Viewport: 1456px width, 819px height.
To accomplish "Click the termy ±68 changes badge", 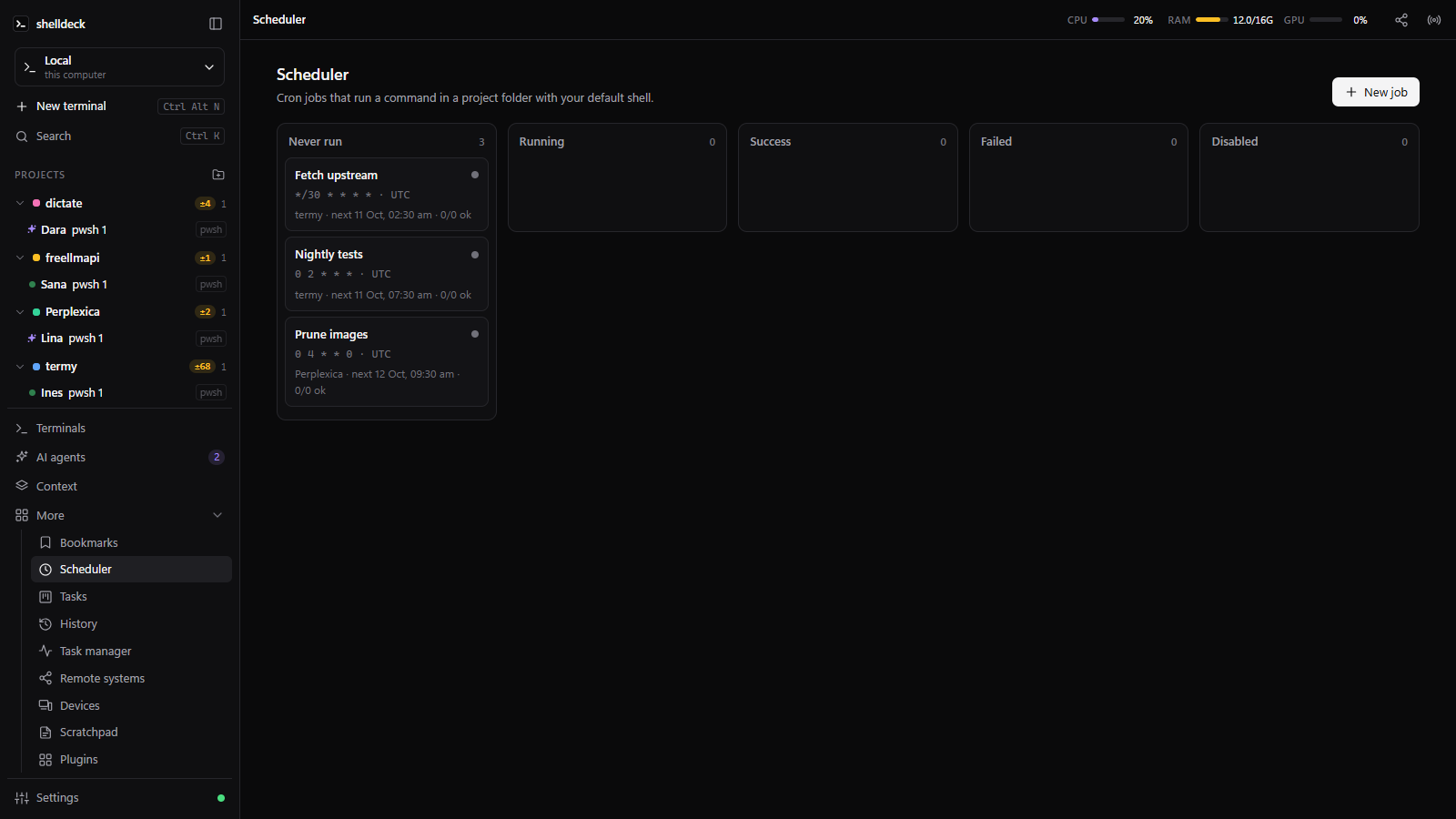I will (x=203, y=367).
